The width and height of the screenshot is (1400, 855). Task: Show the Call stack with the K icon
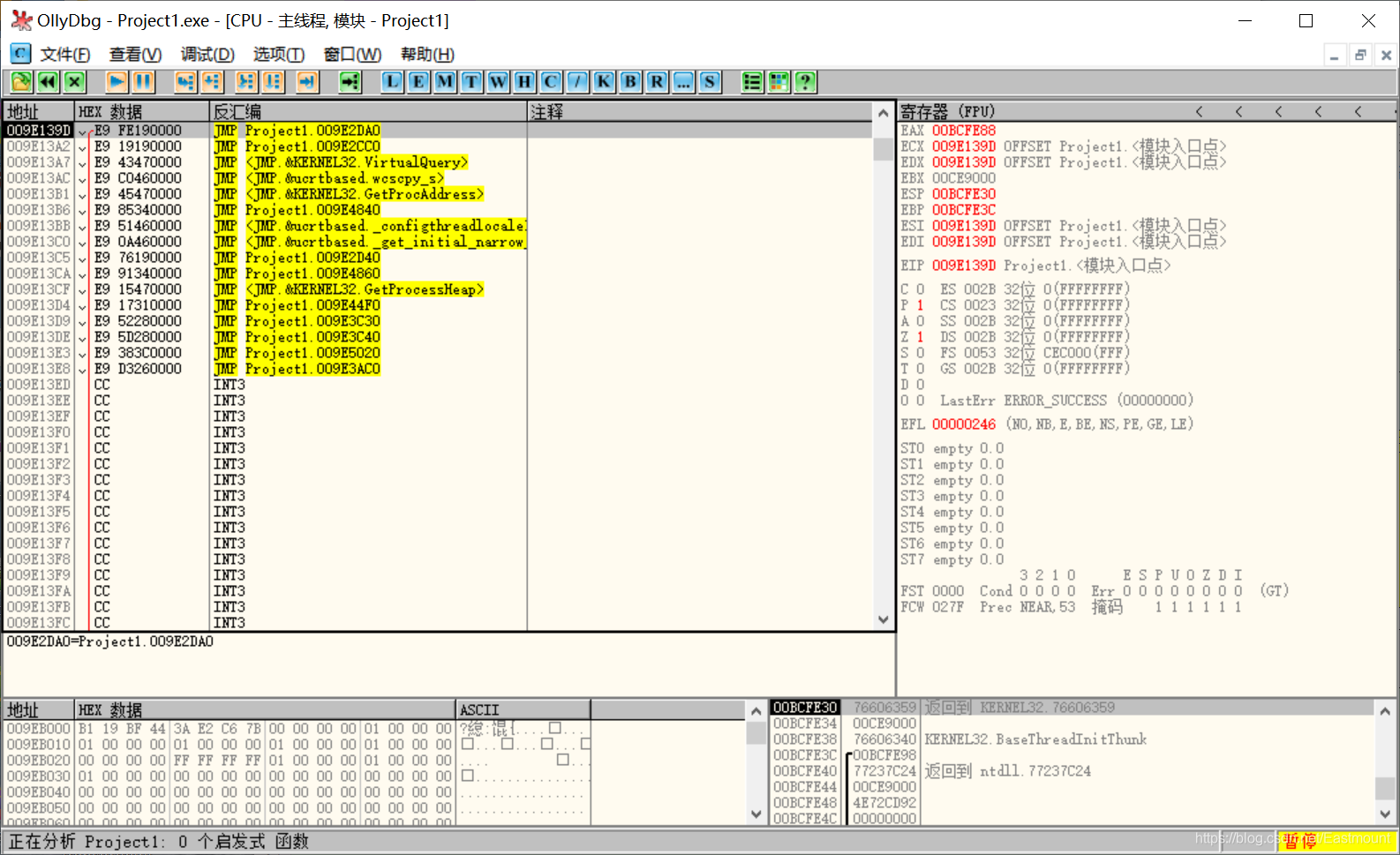point(604,82)
